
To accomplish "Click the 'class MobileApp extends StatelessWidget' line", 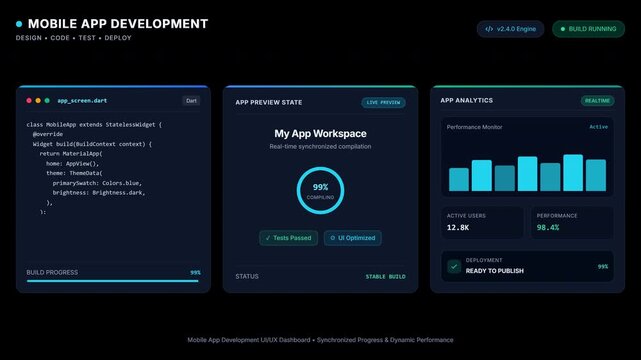I will [x=94, y=125].
